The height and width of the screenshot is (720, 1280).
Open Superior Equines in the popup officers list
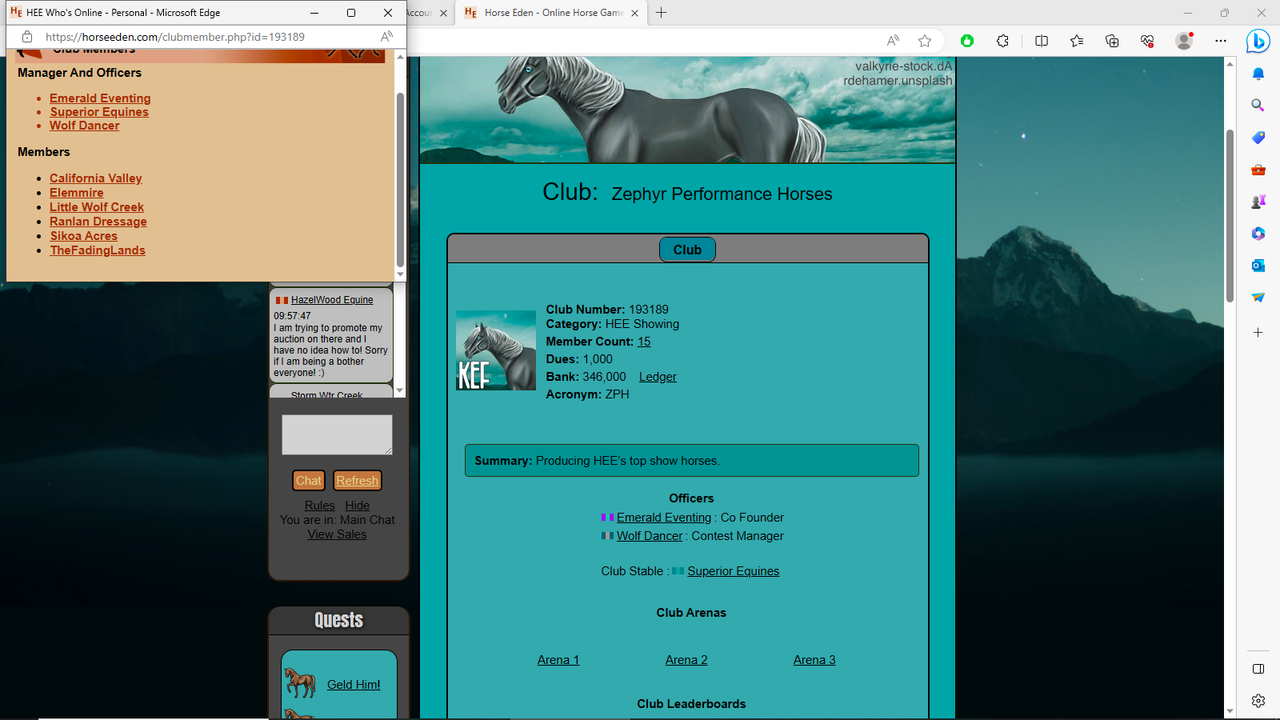coord(99,112)
